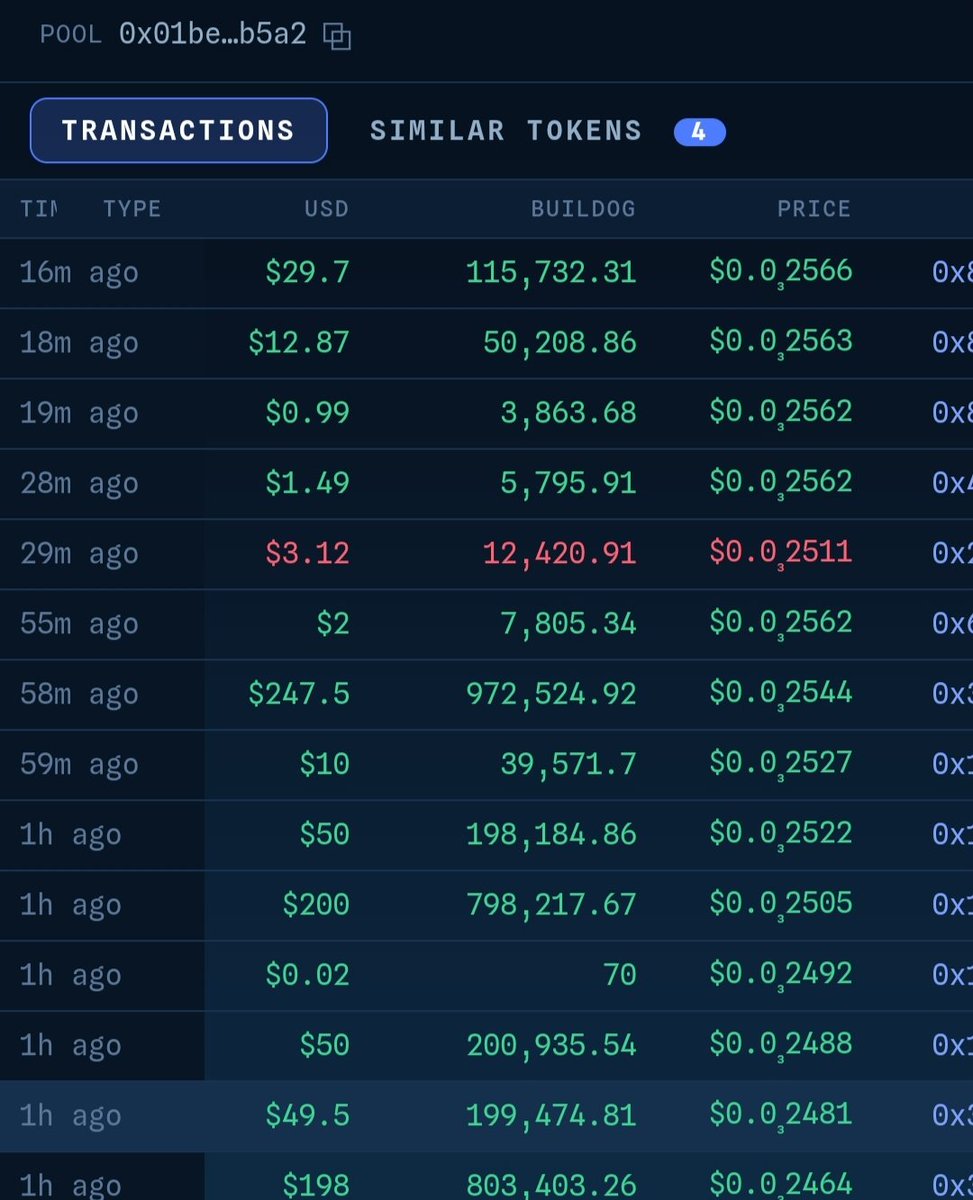
Task: Click the 972,524.92 BUILDOG amount
Action: pos(551,694)
